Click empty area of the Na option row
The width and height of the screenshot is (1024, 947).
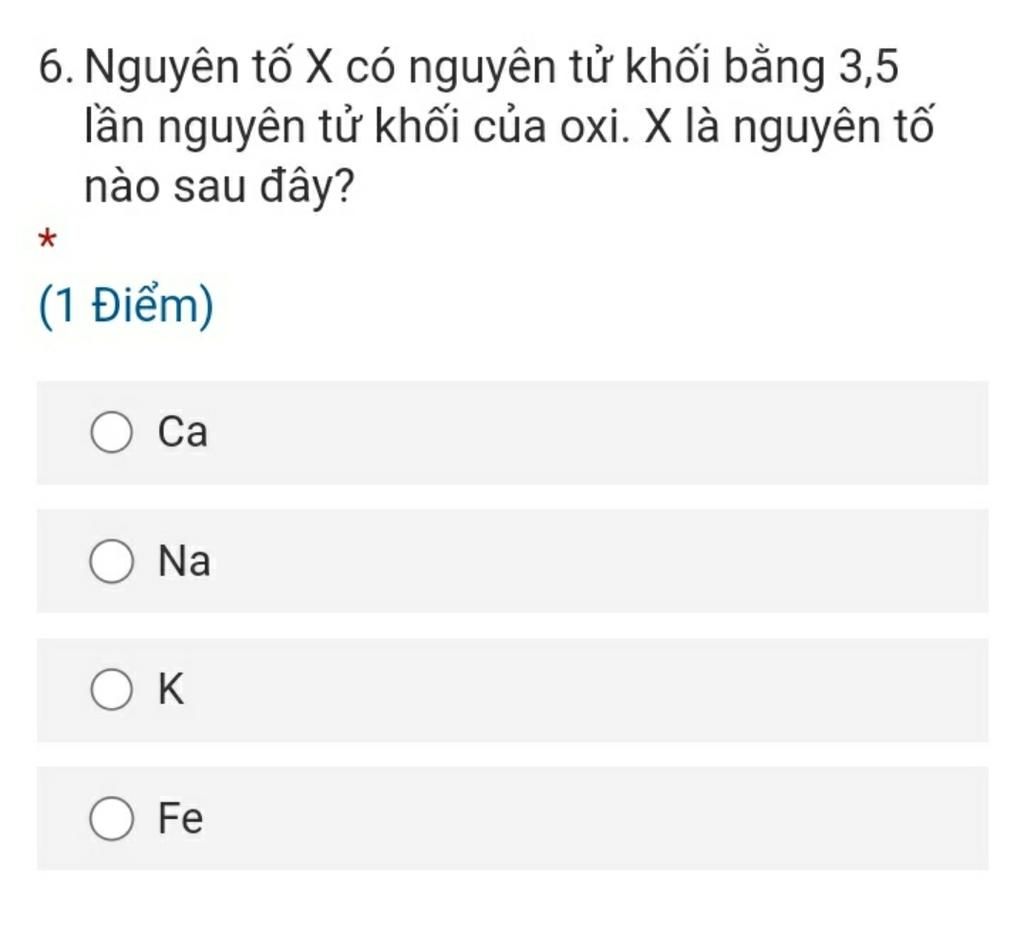588,561
